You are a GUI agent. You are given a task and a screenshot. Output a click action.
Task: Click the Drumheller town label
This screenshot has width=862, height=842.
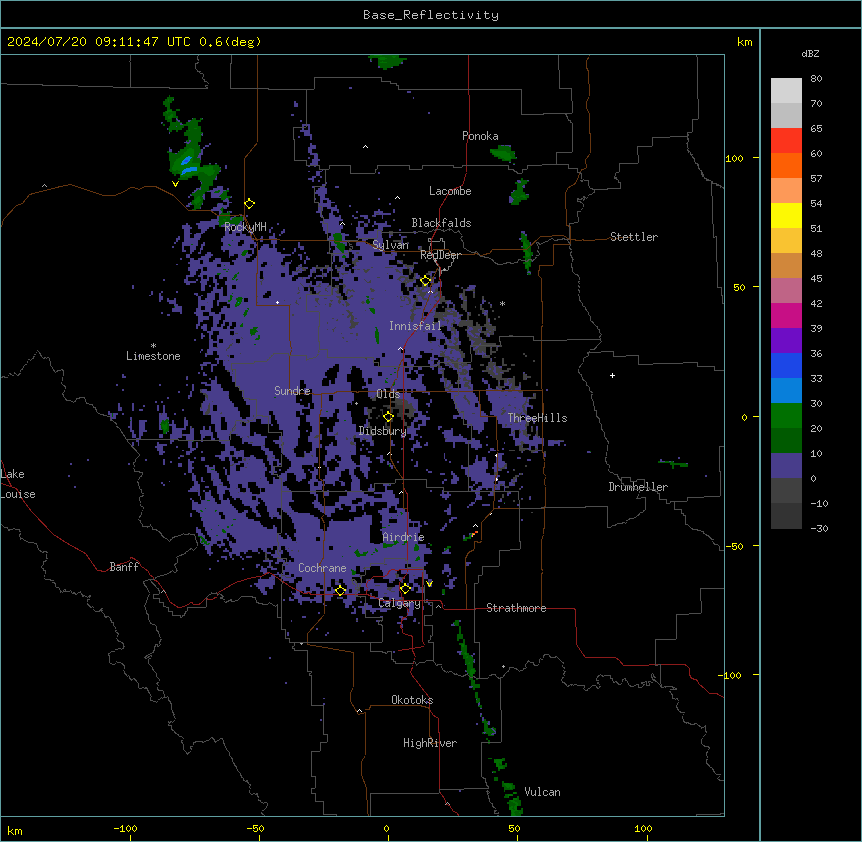pyautogui.click(x=638, y=487)
